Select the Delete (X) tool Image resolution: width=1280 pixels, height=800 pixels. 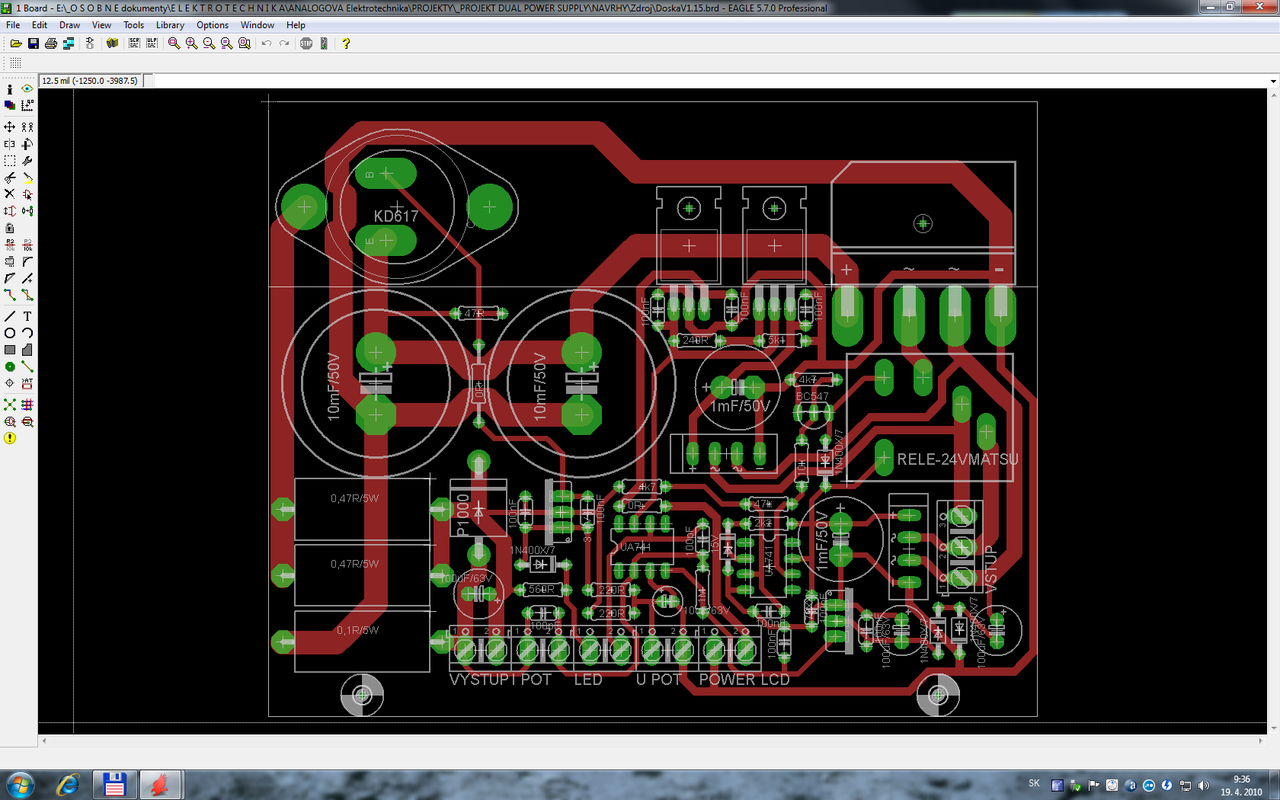click(10, 193)
